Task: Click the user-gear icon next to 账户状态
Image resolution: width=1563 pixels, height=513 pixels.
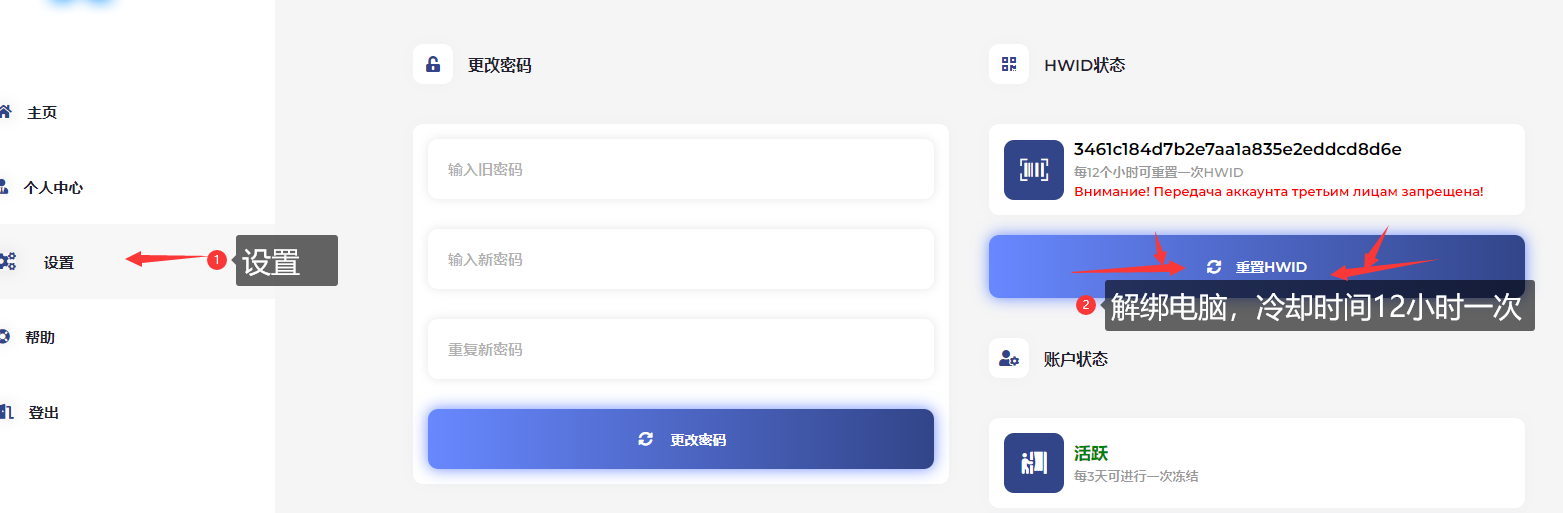Action: 1009,359
